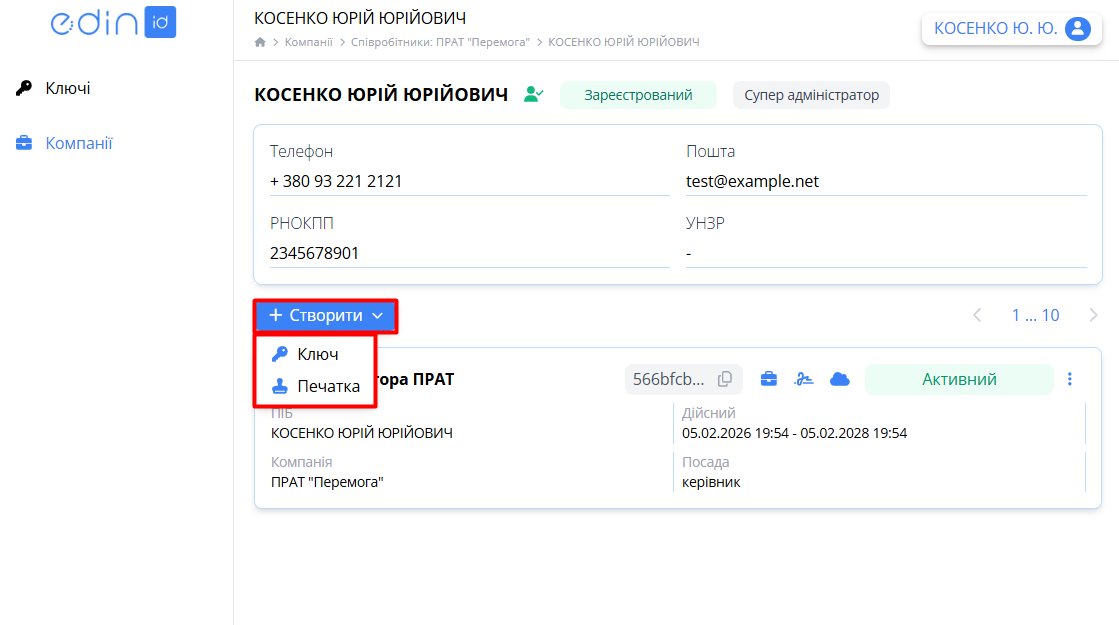This screenshot has width=1119, height=625.
Task: Click the 'Активний' status badge
Action: [x=959, y=380]
